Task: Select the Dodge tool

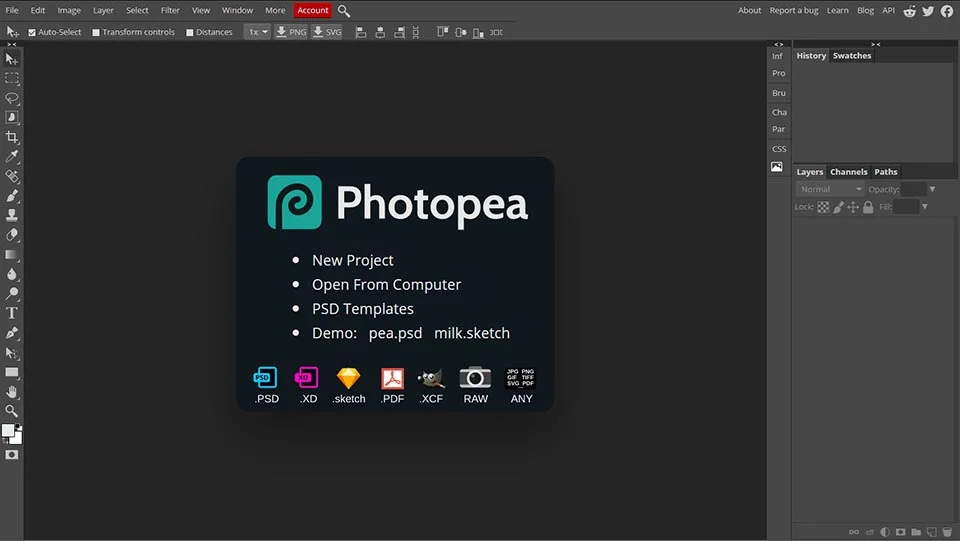Action: [12, 294]
